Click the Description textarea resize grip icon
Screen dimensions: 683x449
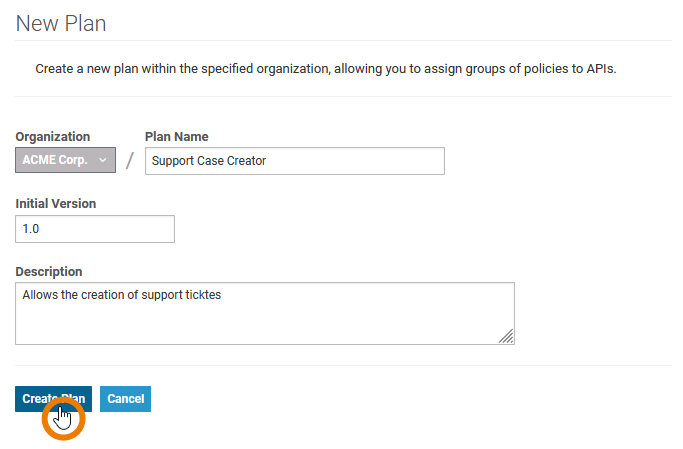click(x=506, y=336)
